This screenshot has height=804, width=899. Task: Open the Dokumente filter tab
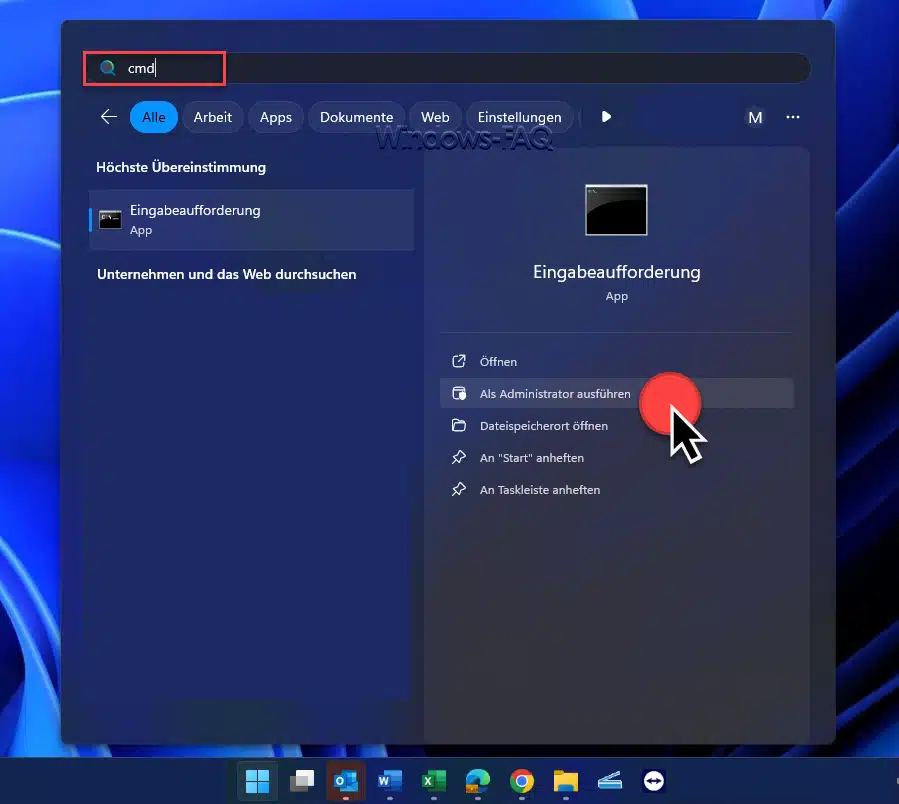(x=357, y=117)
